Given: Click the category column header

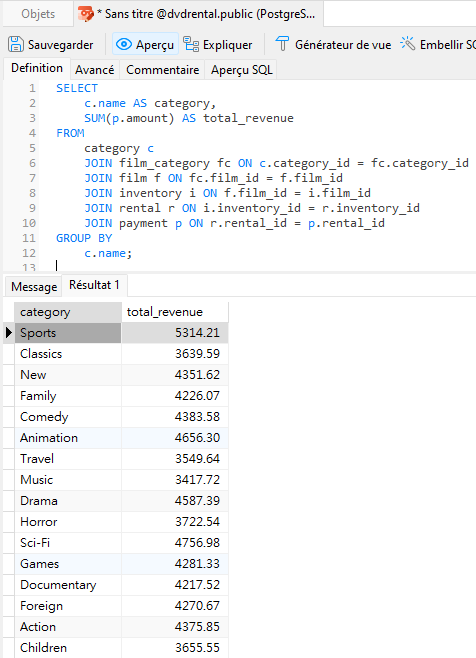Looking at the screenshot, I should (x=68, y=312).
